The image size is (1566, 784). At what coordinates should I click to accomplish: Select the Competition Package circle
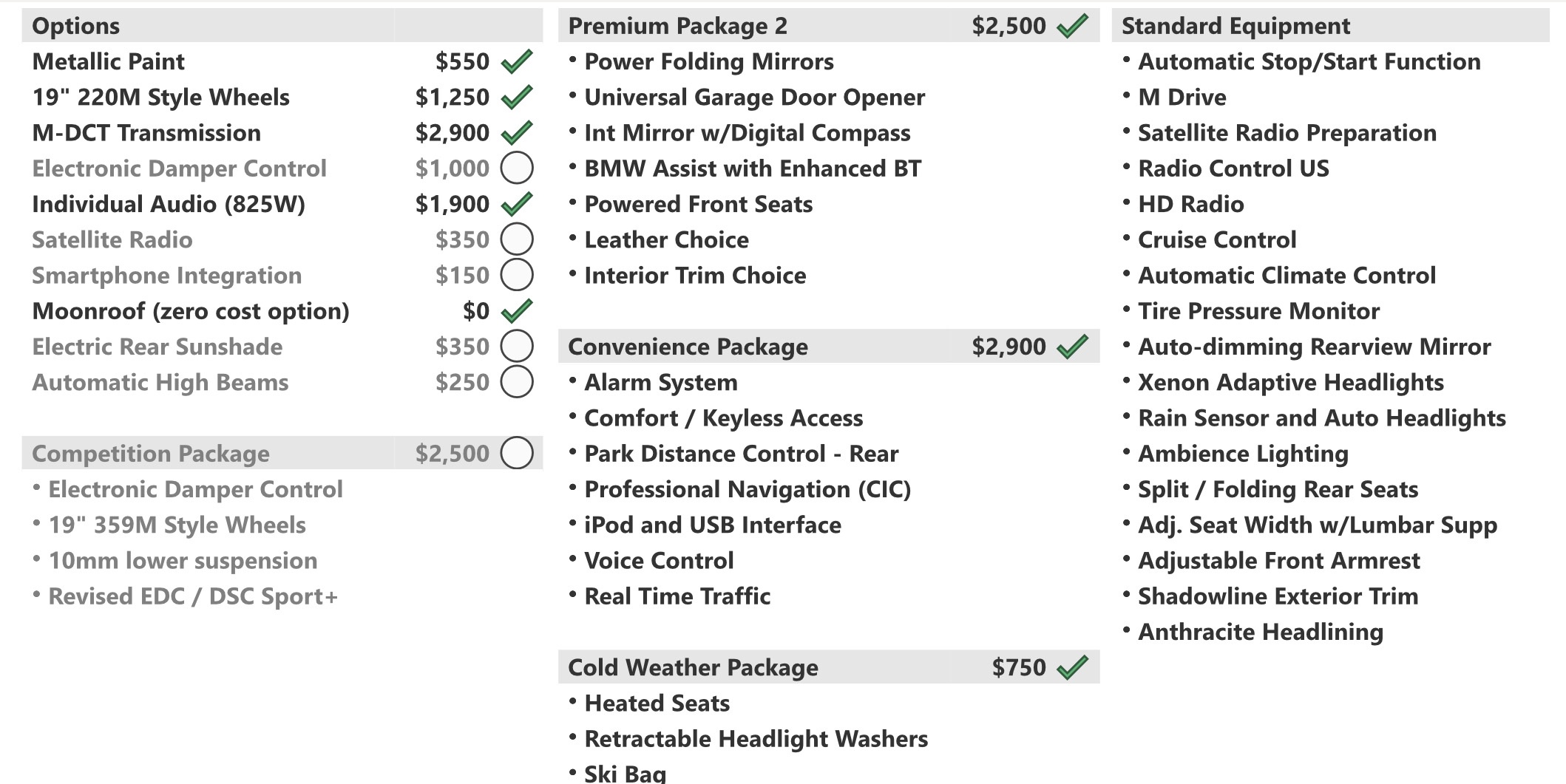pyautogui.click(x=517, y=453)
